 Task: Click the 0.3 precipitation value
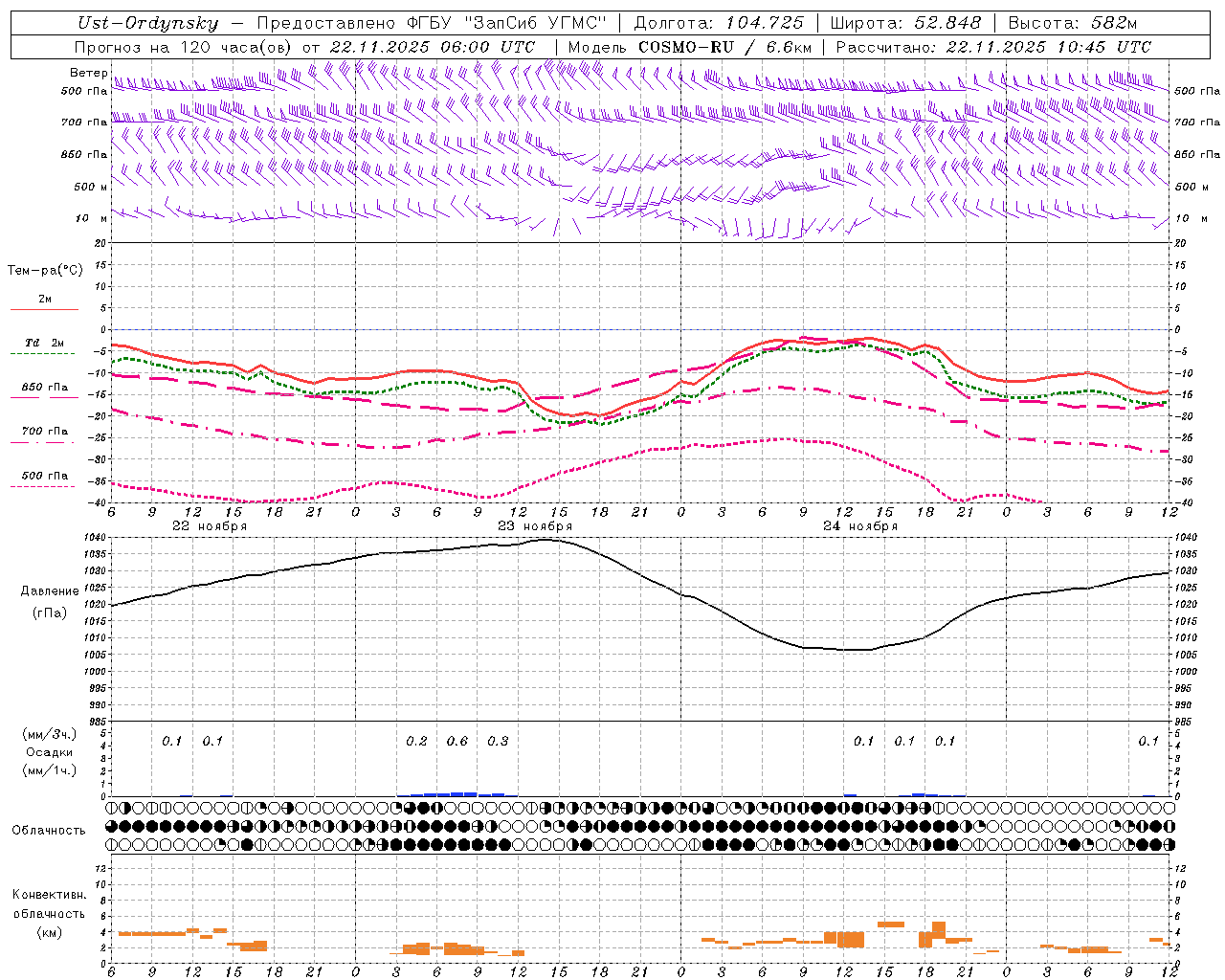click(499, 741)
